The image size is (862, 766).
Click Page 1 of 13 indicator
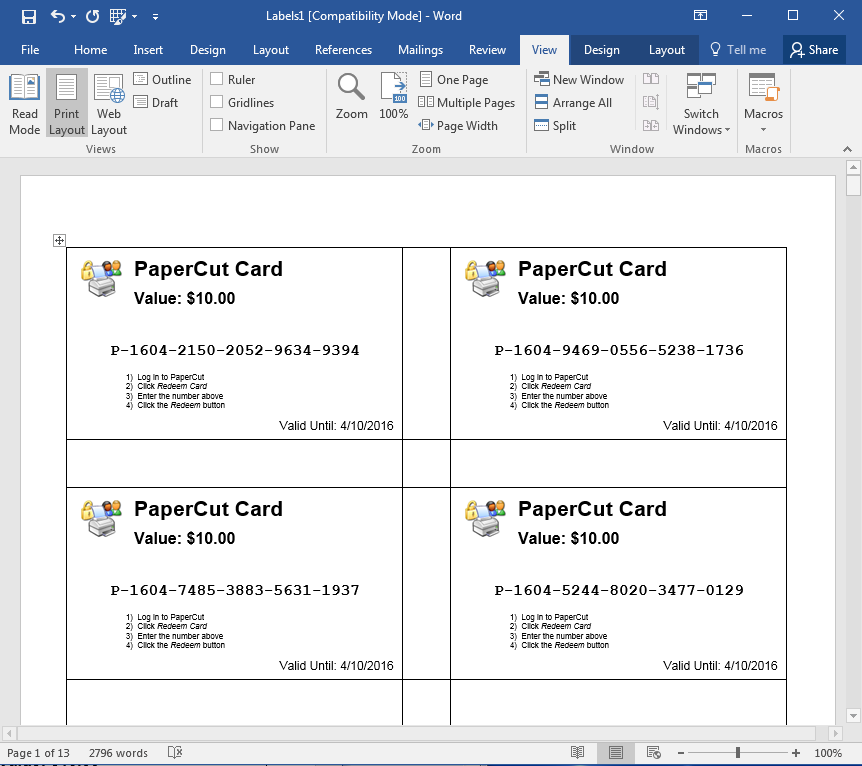click(x=38, y=753)
